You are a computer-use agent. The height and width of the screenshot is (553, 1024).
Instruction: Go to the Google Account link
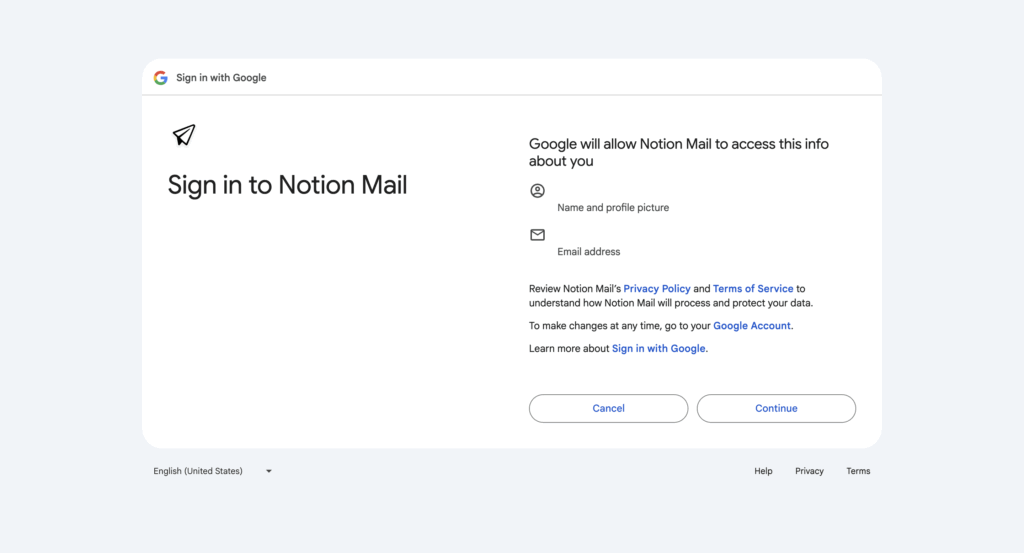click(x=752, y=326)
